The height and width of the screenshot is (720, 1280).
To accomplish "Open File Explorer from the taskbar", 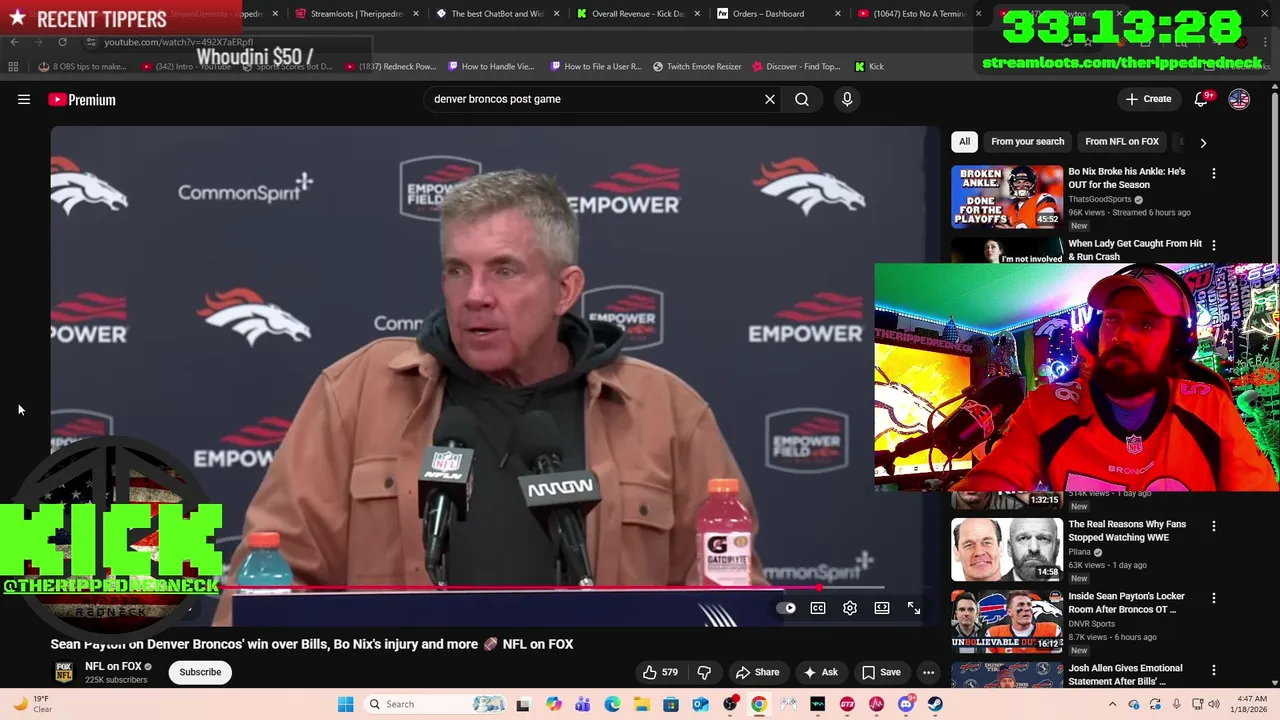I will click(641, 704).
